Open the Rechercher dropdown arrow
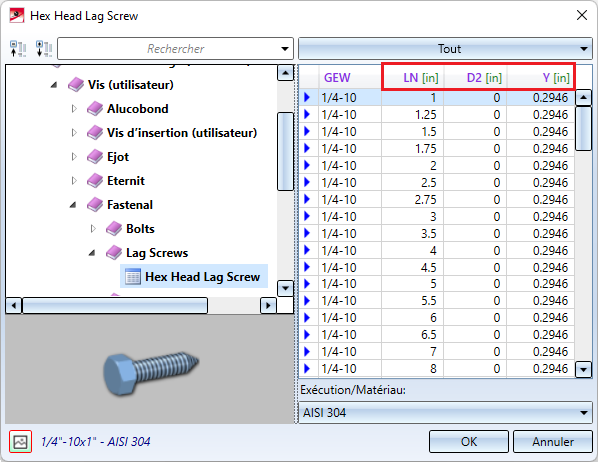This screenshot has height=462, width=598. (x=285, y=49)
